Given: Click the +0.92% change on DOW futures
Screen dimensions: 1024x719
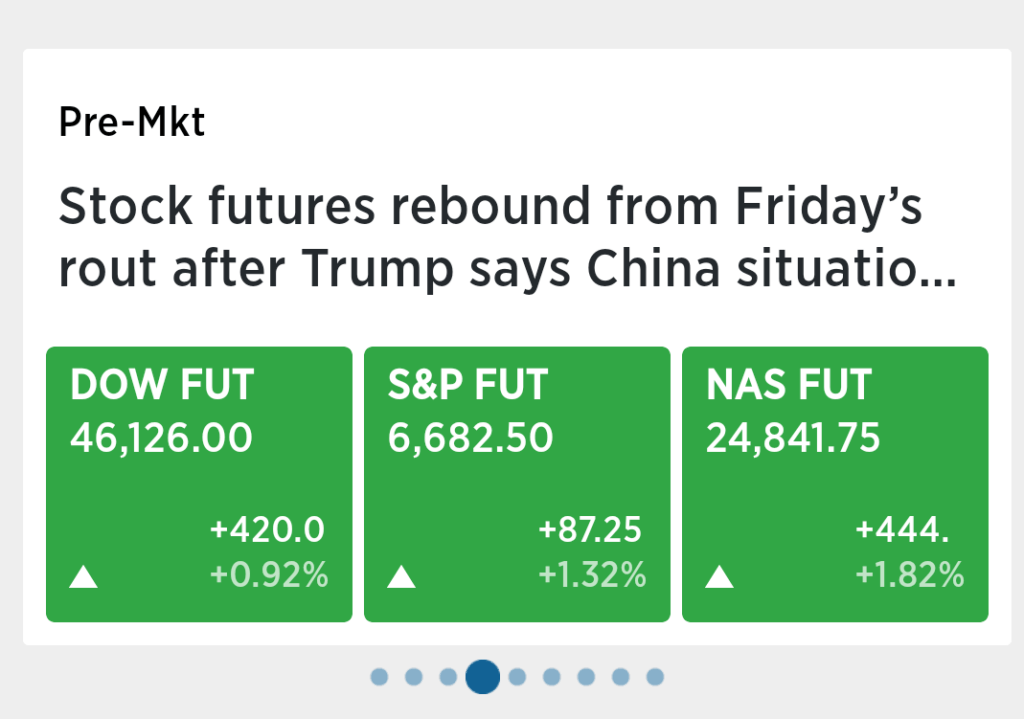Looking at the screenshot, I should [269, 575].
